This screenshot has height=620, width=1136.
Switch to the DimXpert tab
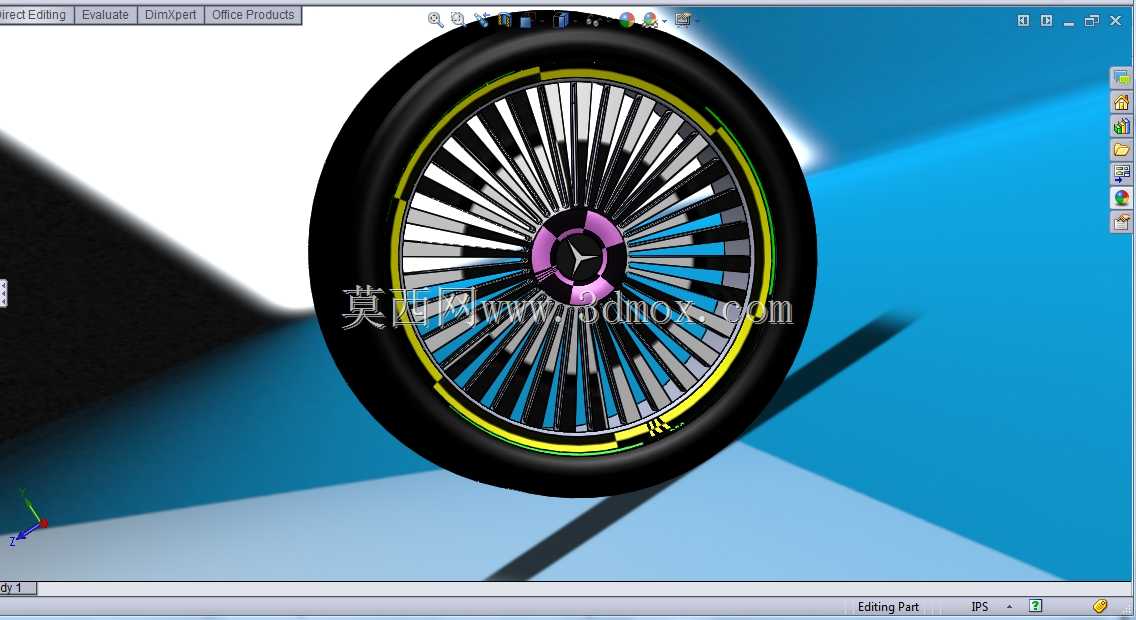tap(170, 14)
